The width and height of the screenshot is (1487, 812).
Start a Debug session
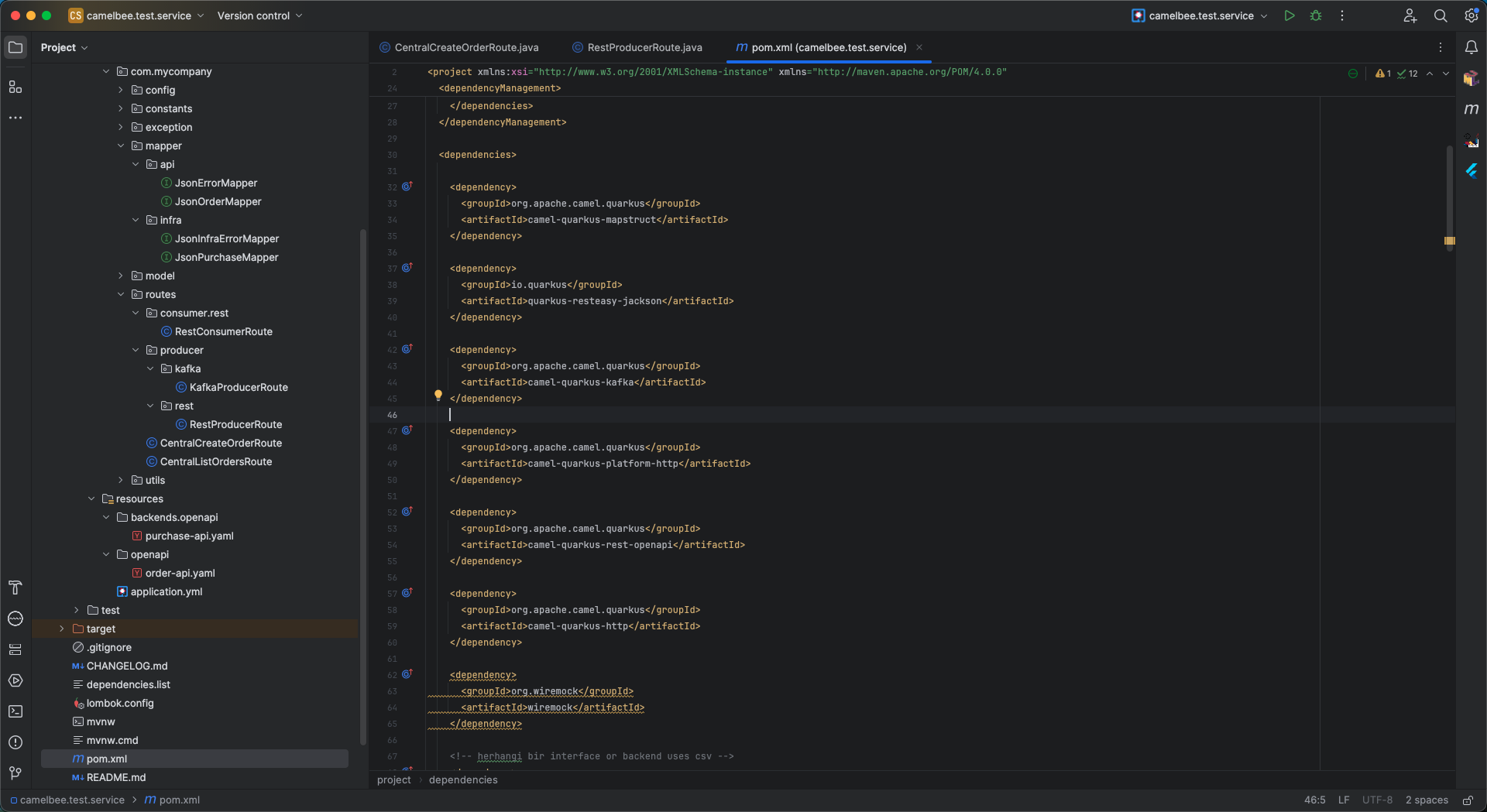[x=1315, y=15]
